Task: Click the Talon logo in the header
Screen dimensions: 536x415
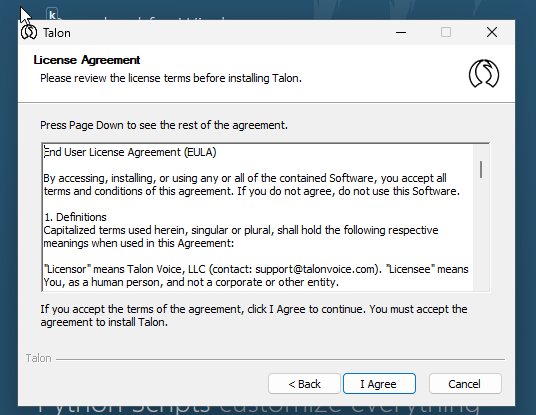Action: pos(484,73)
